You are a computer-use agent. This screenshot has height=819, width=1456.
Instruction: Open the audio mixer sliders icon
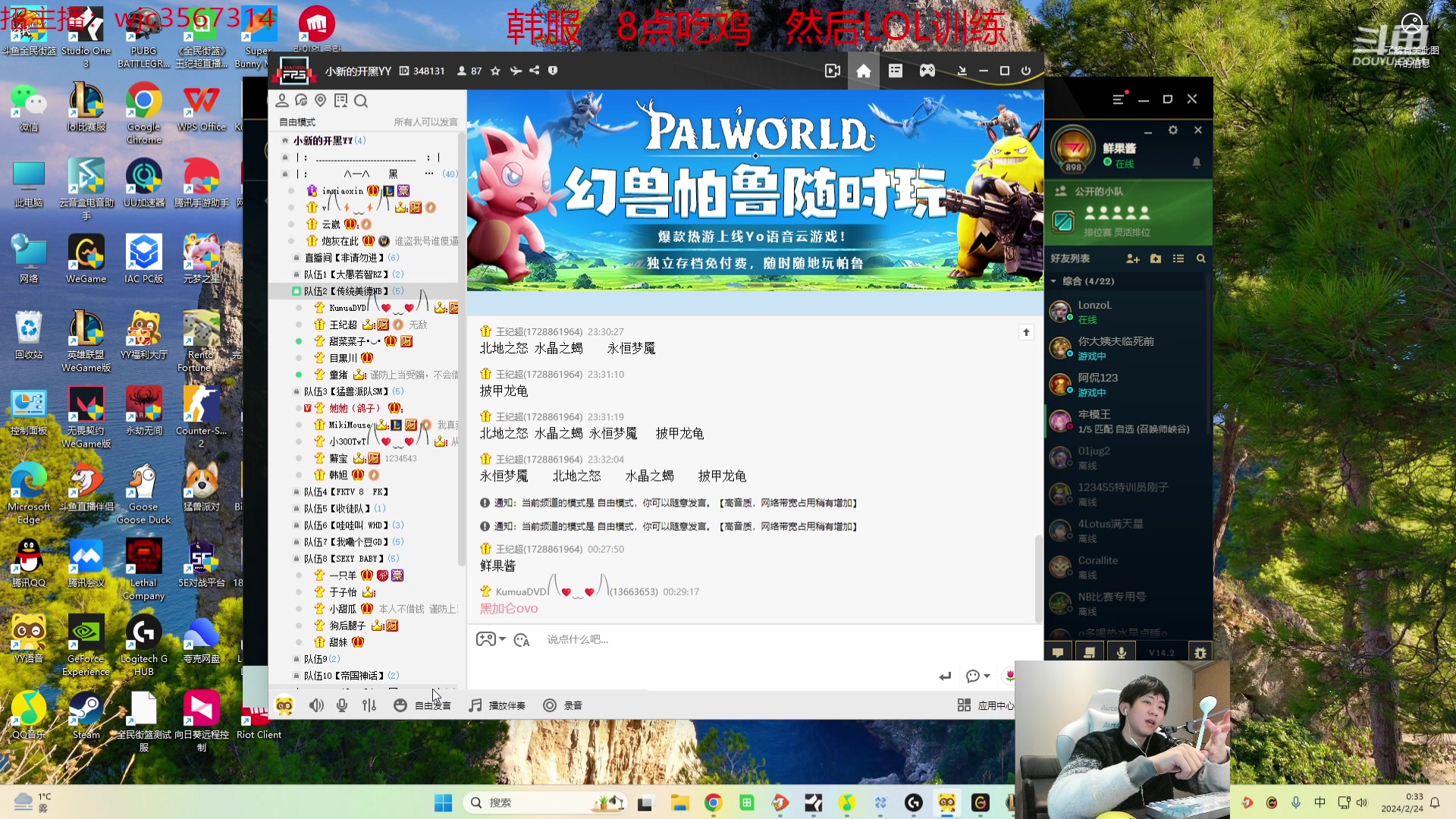coord(369,705)
